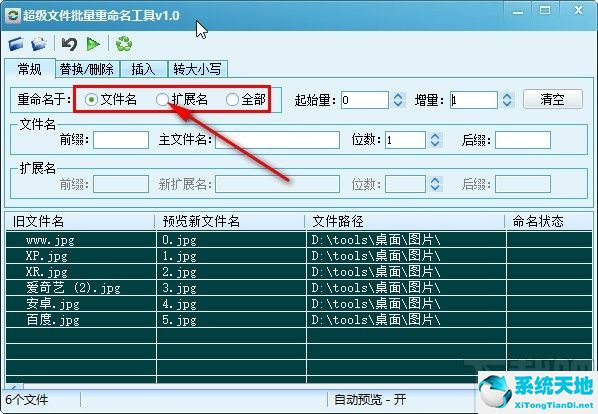The height and width of the screenshot is (414, 598).
Task: Select the 扩展名 radio button
Action: [162, 100]
